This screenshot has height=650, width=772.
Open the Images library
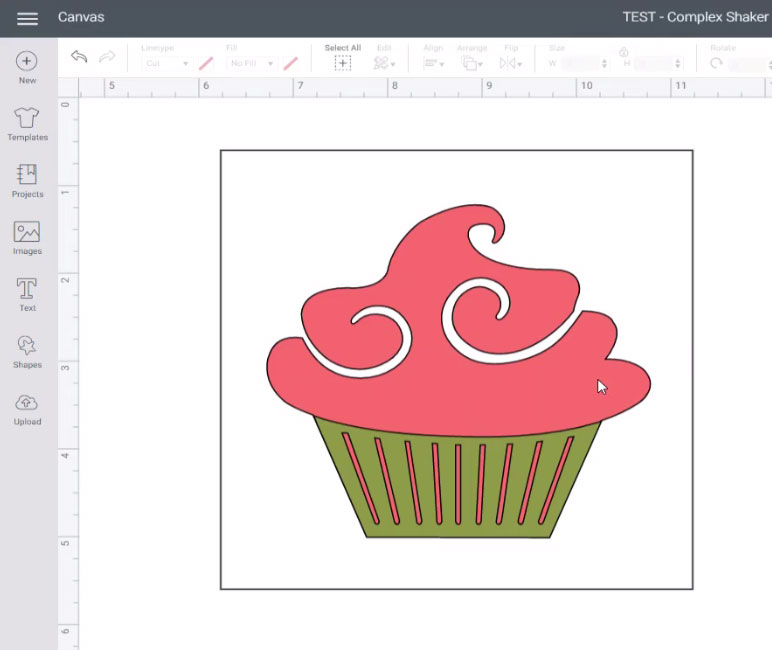(x=27, y=238)
